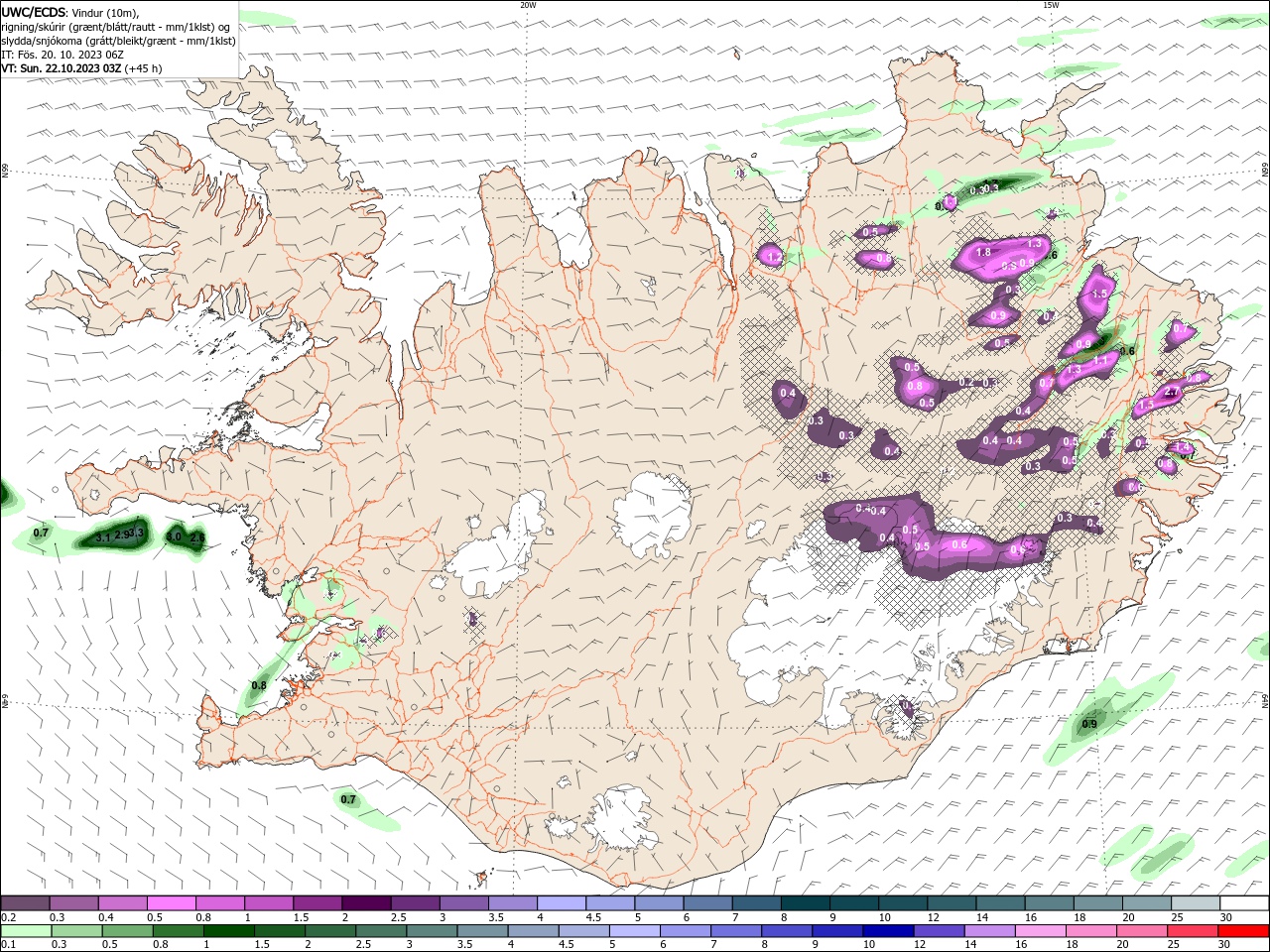Viewport: 1270px width, 952px height.
Task: Select the red 25 rain legend swatch
Action: click(1193, 931)
